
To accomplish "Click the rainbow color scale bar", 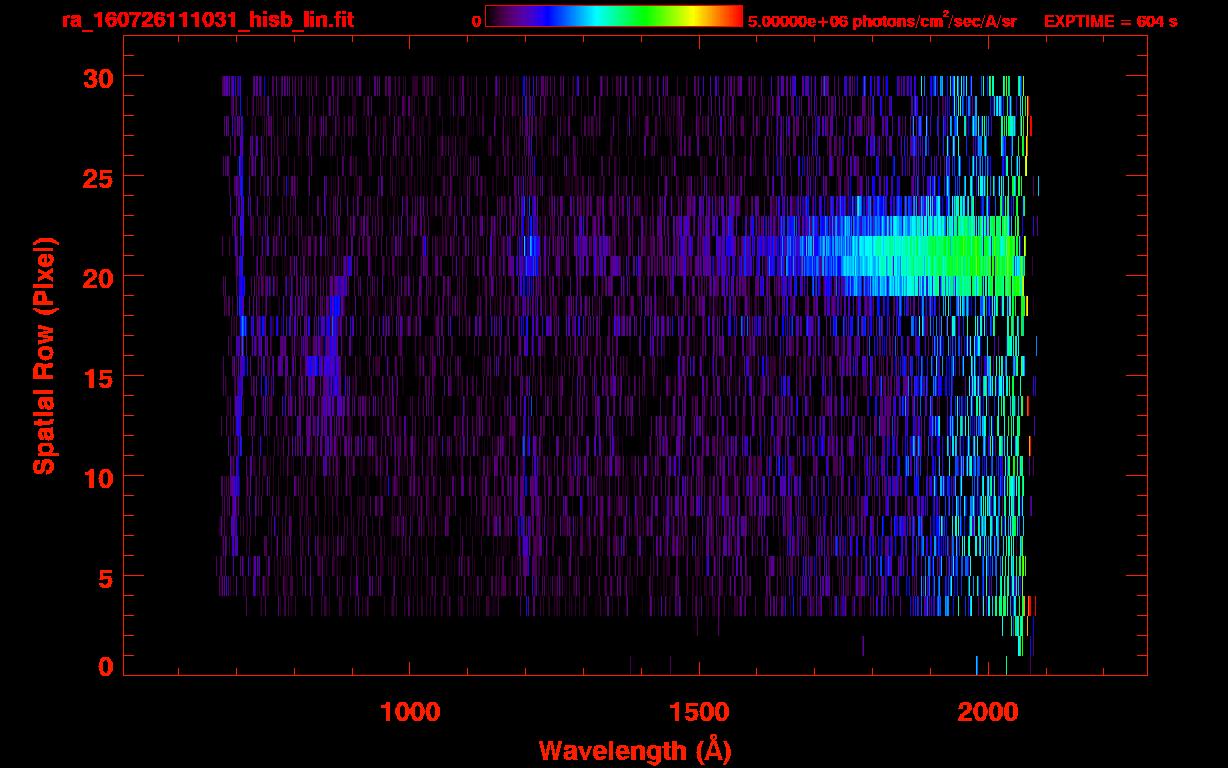I will (x=614, y=16).
